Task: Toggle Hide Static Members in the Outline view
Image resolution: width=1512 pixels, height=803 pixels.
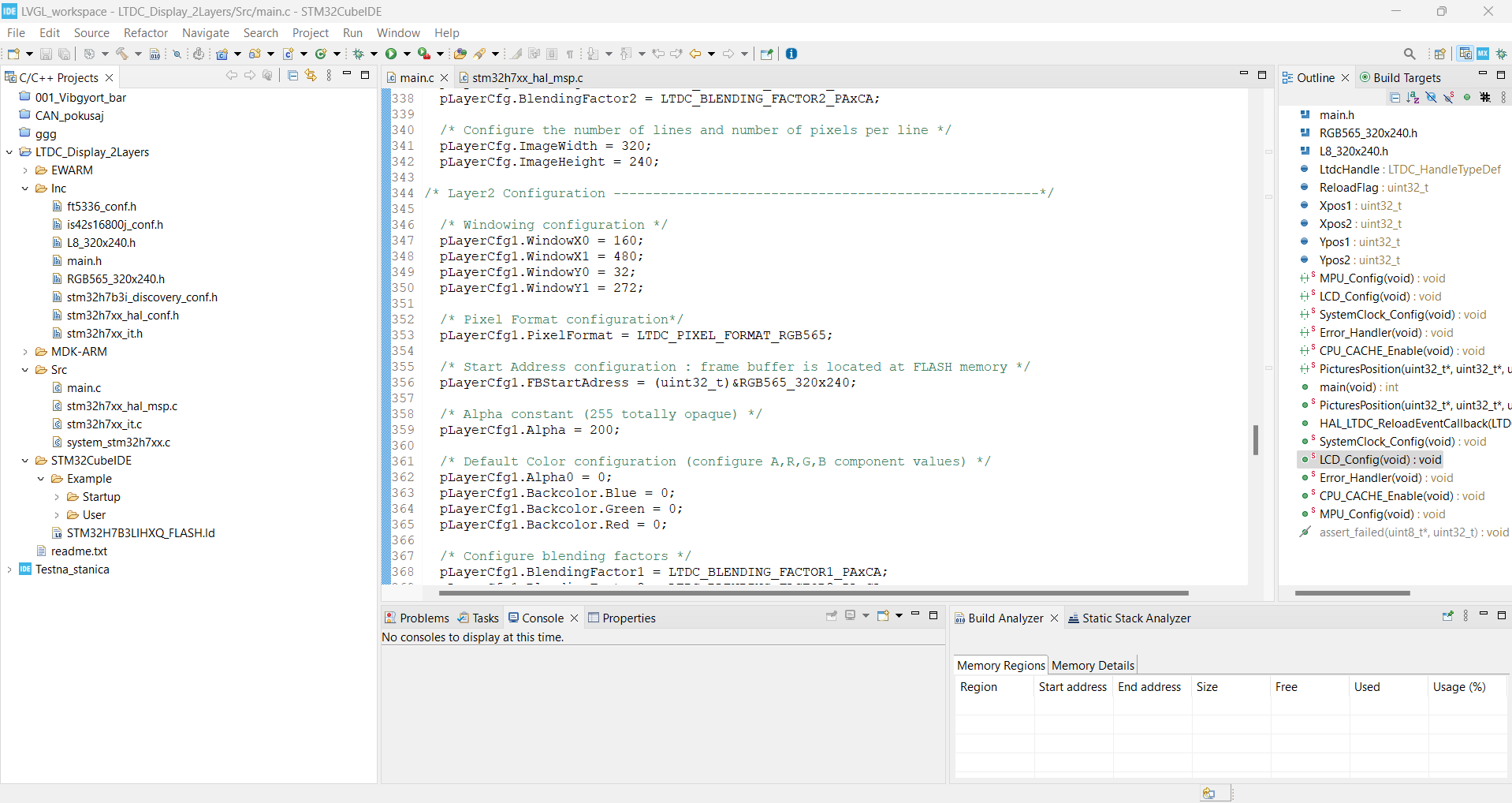Action: coord(1449,97)
